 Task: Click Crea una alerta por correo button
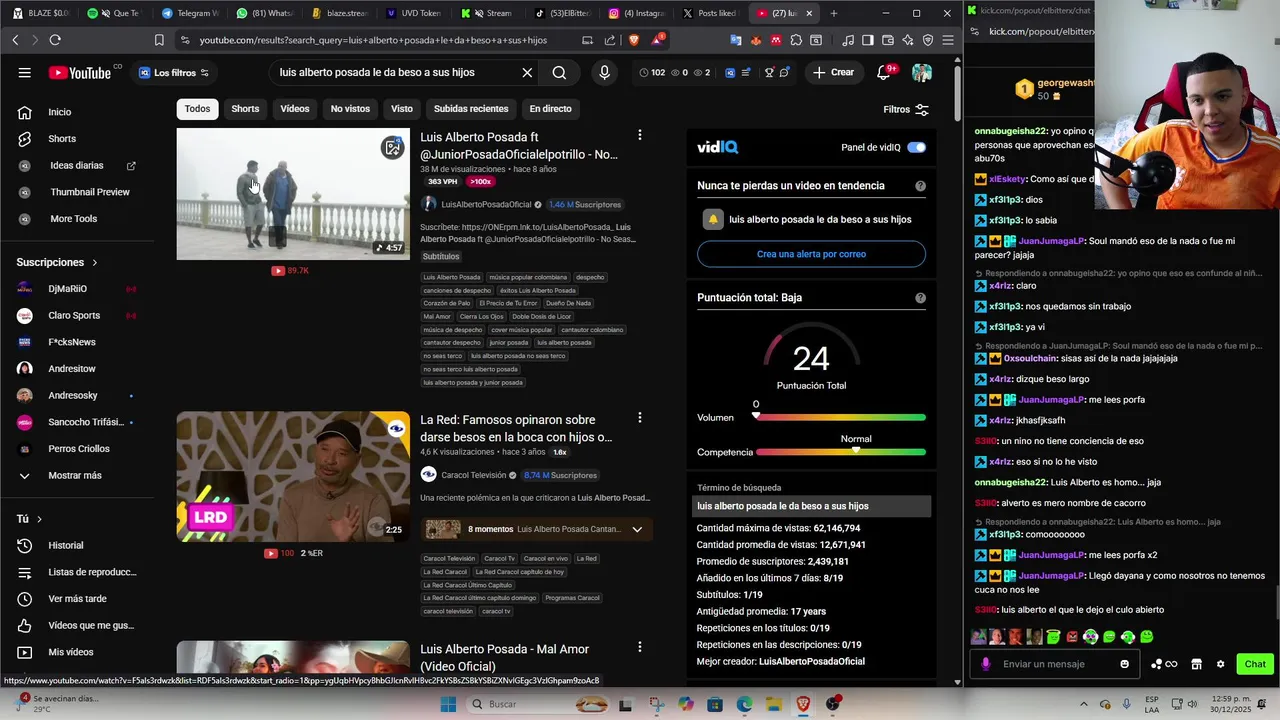point(811,254)
